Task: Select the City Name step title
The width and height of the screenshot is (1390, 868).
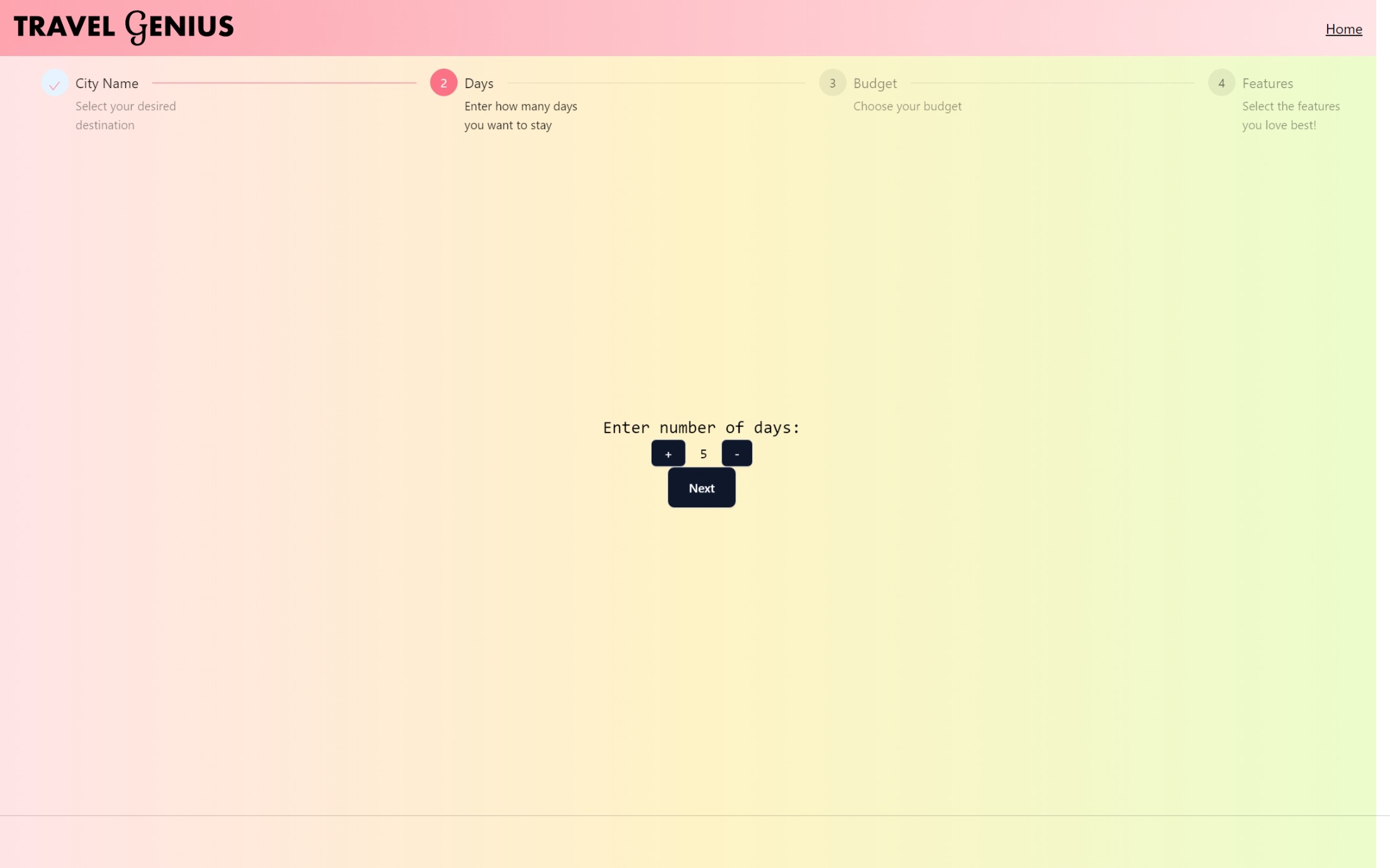Action: pyautogui.click(x=107, y=83)
